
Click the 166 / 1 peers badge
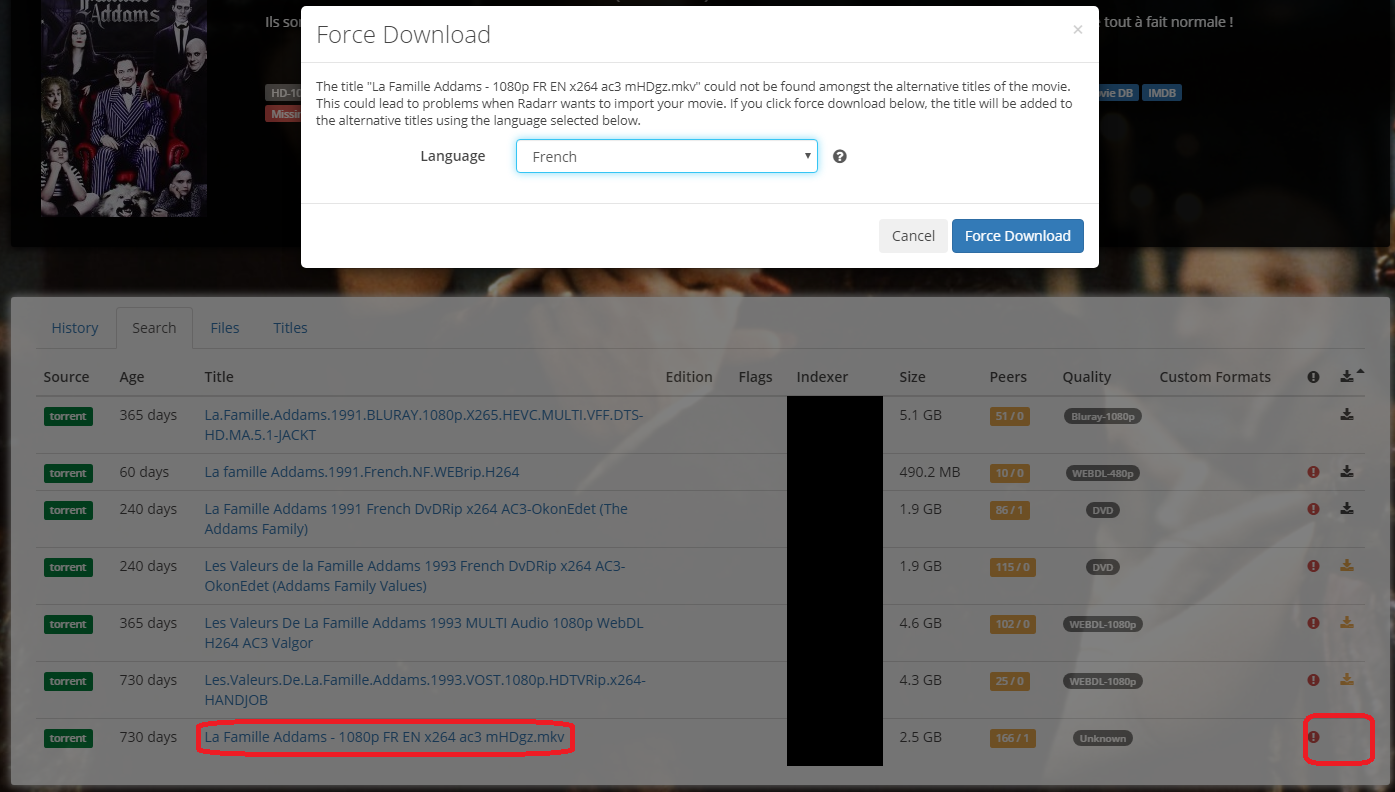pos(1012,738)
